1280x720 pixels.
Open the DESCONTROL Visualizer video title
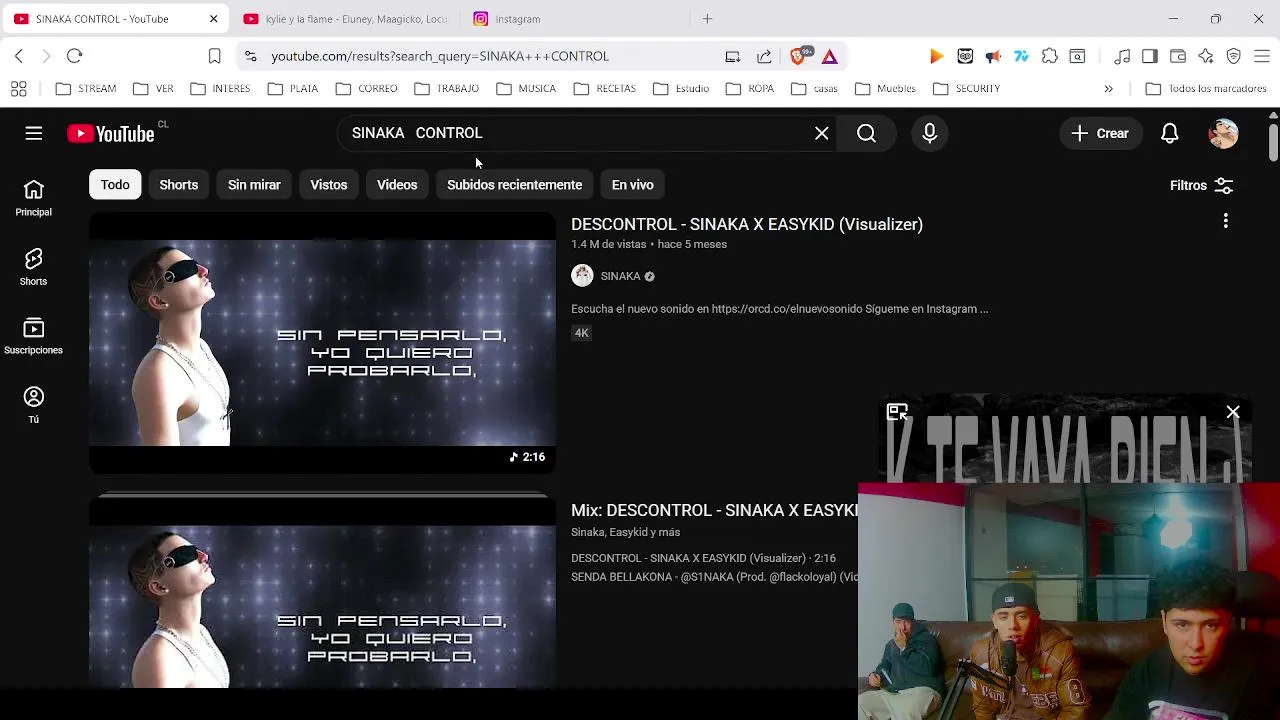tap(747, 224)
